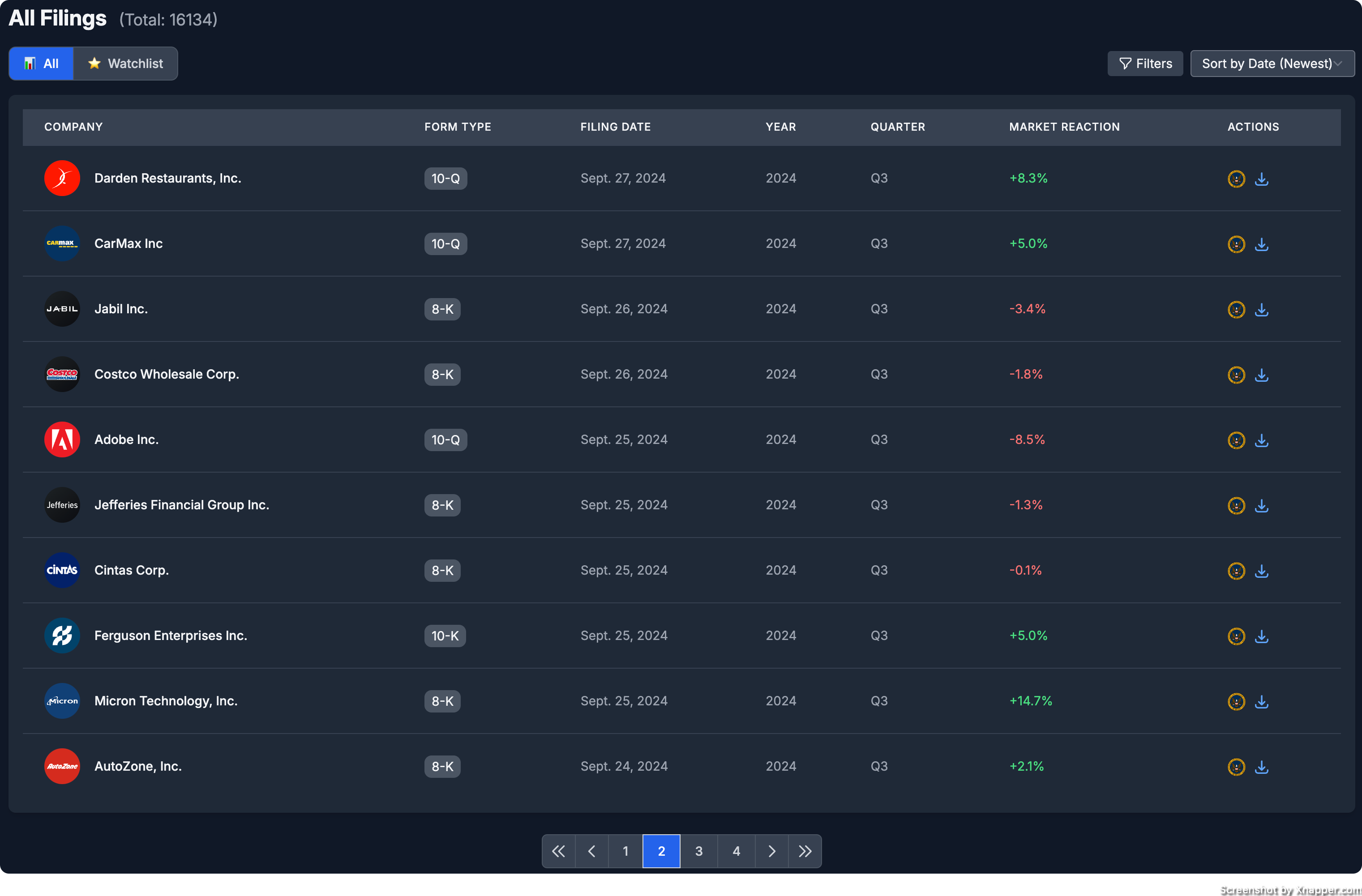Click the +8.3% market reaction value
Screen dimensions: 1362x896
click(1028, 178)
